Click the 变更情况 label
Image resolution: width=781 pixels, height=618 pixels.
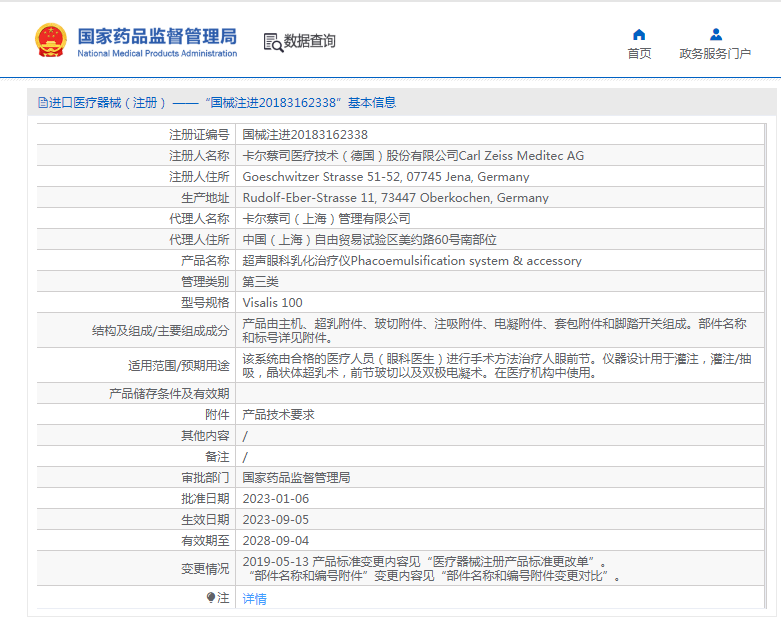pos(205,568)
